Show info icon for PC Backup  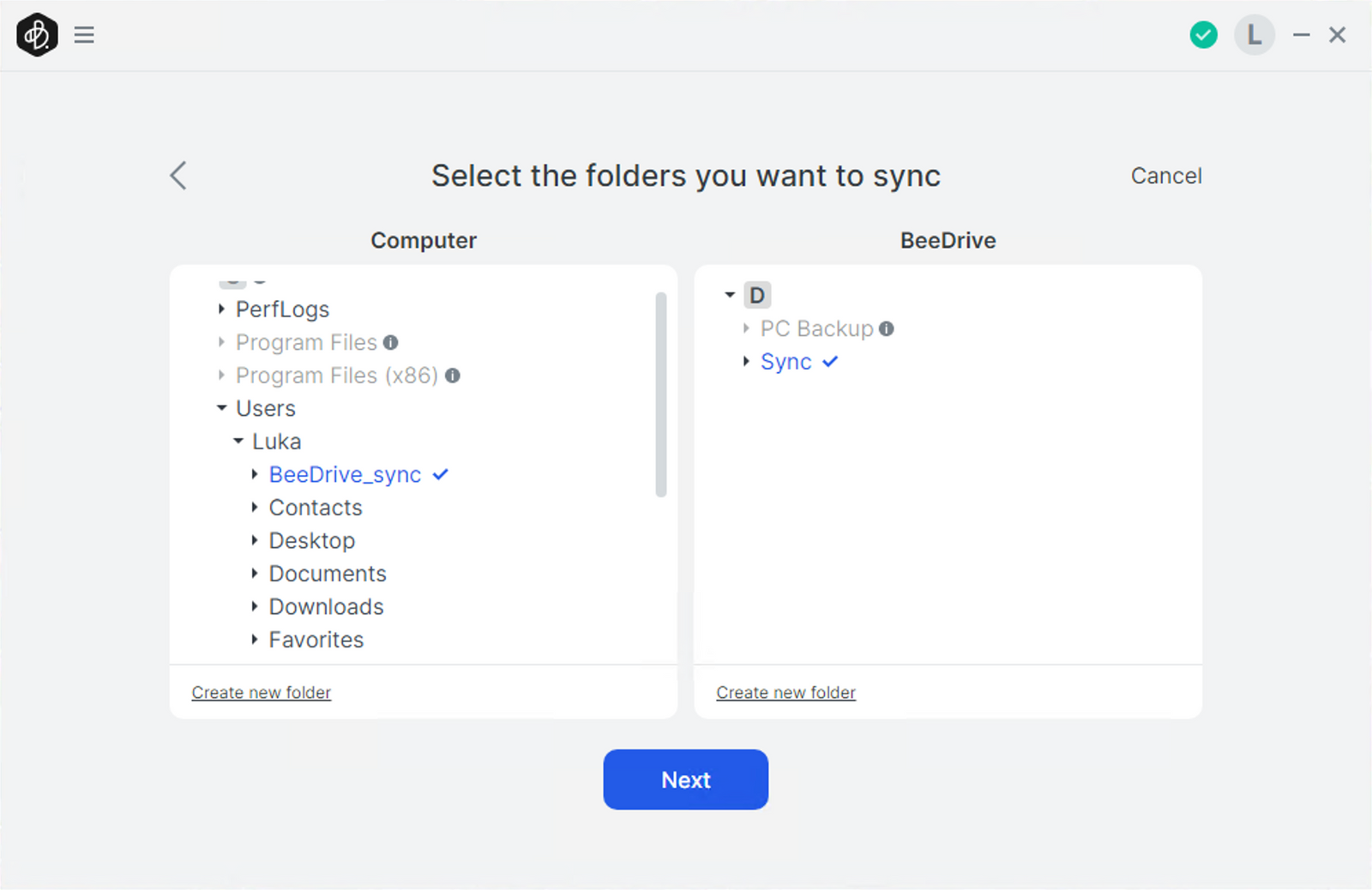pyautogui.click(x=887, y=328)
